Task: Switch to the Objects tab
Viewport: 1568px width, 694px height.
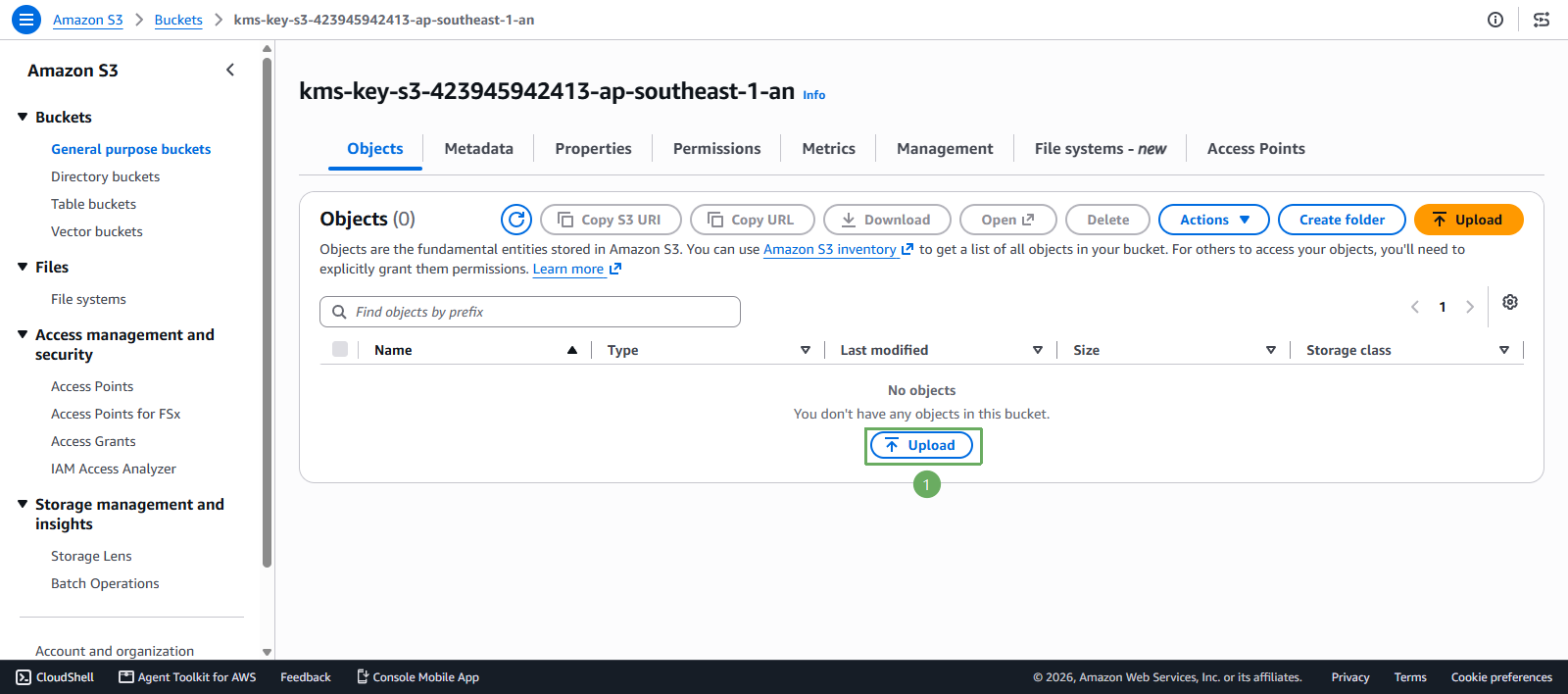Action: [375, 149]
